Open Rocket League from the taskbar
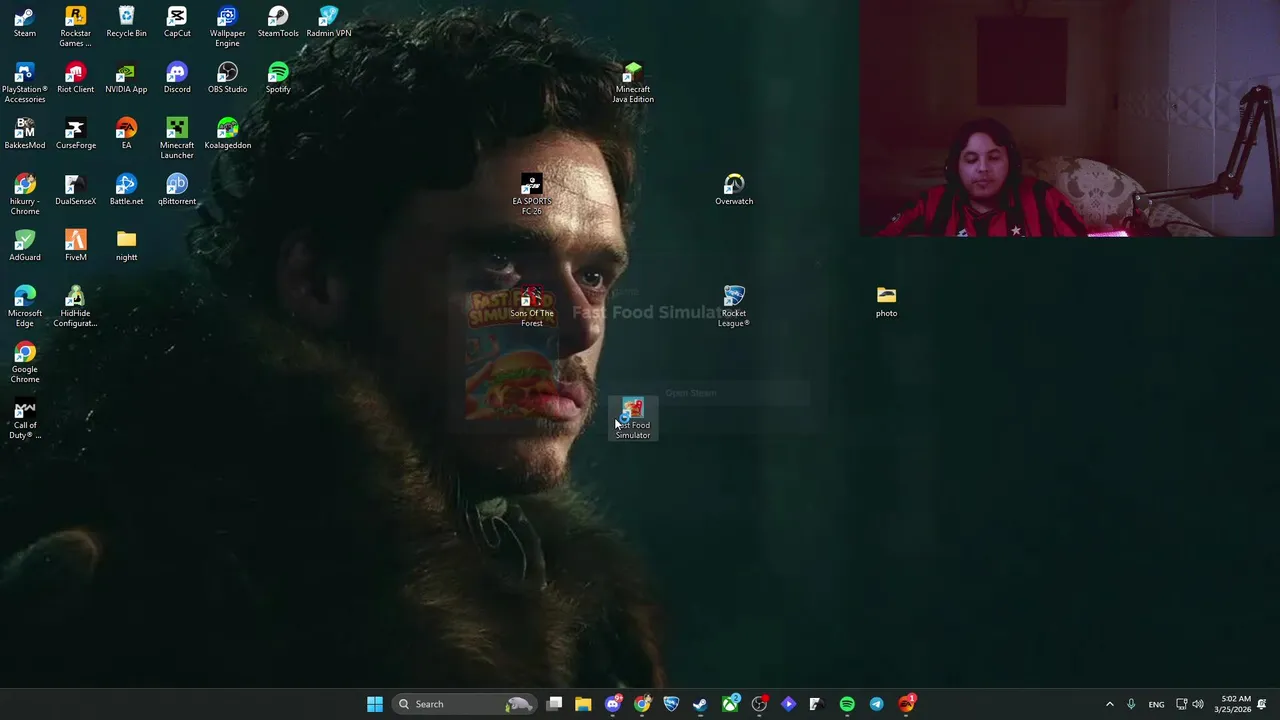Screen dimensions: 1280x720 [x=671, y=704]
